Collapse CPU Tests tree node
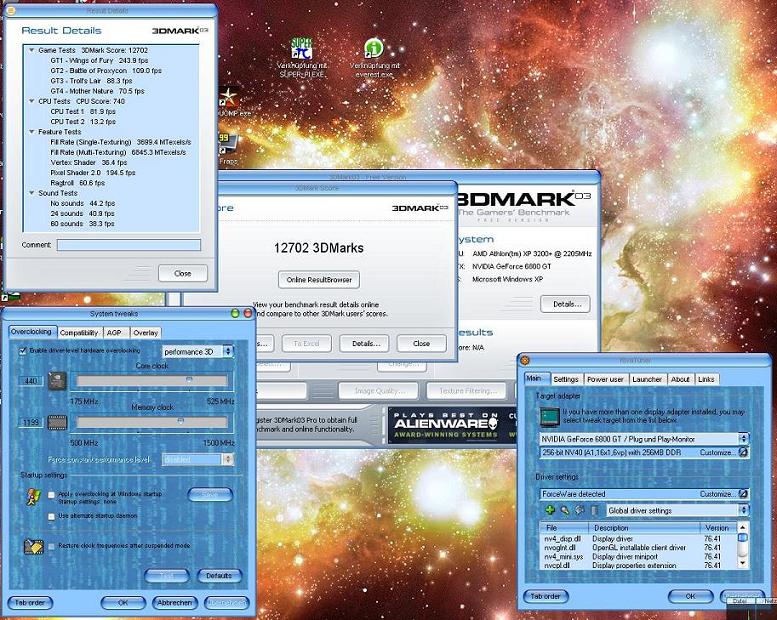The image size is (777, 620). click(32, 102)
